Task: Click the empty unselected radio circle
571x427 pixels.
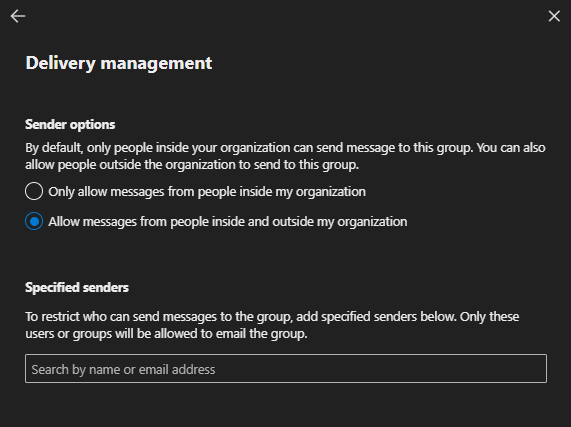Action: point(34,191)
